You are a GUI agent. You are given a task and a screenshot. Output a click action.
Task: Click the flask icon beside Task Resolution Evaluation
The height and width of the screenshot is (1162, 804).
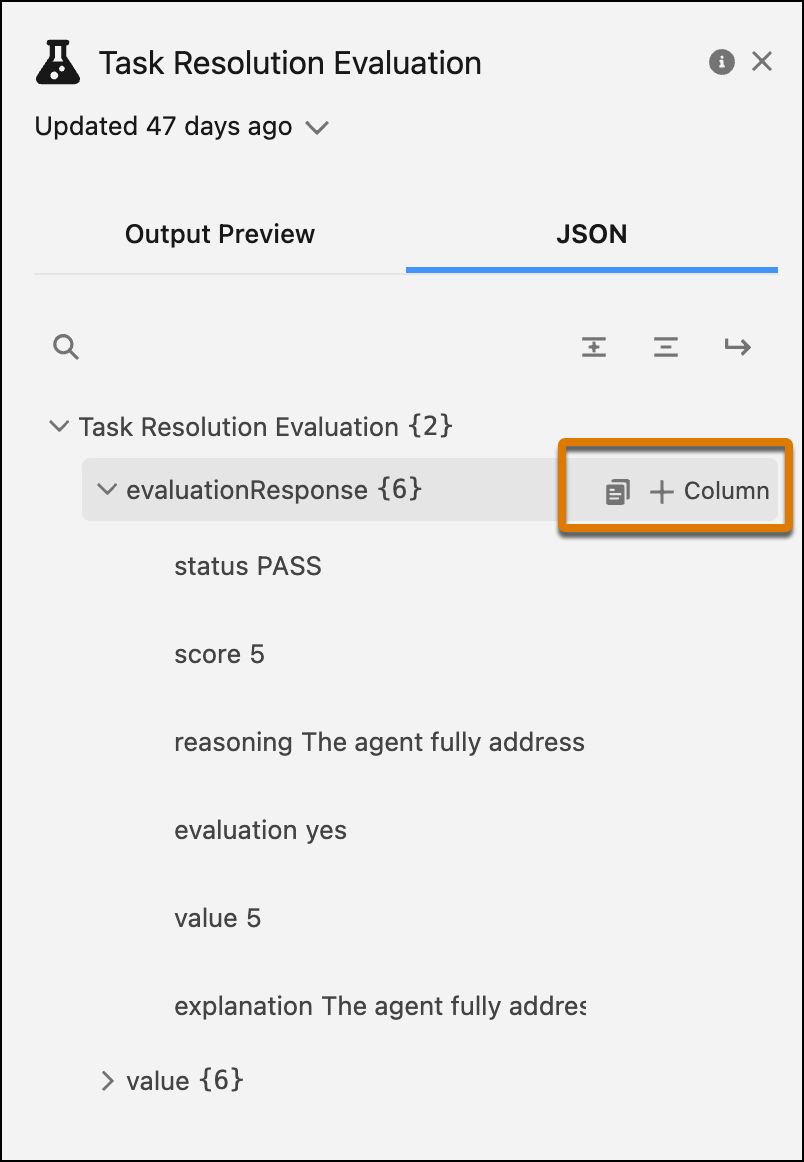tap(58, 62)
